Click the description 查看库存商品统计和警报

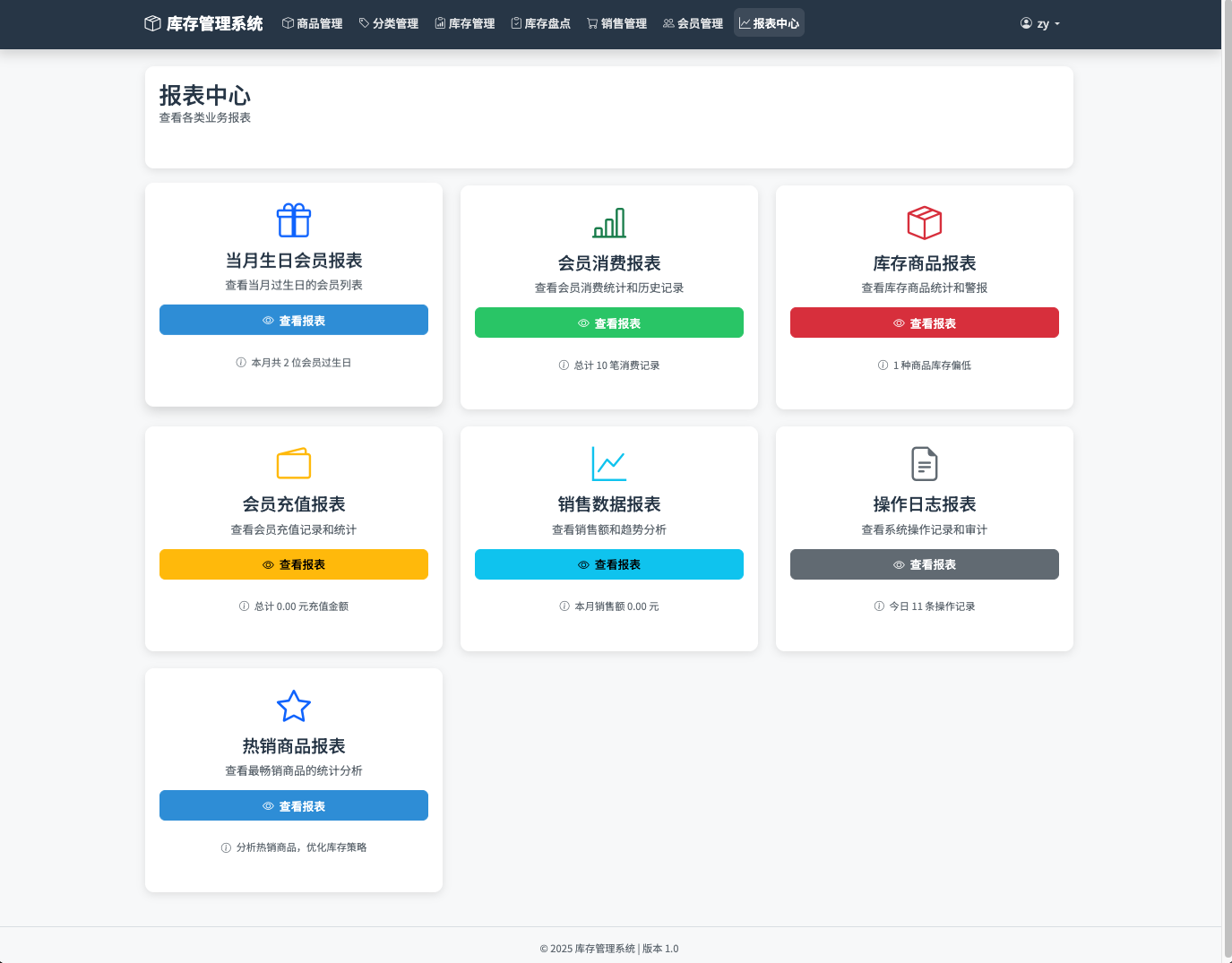tap(925, 288)
